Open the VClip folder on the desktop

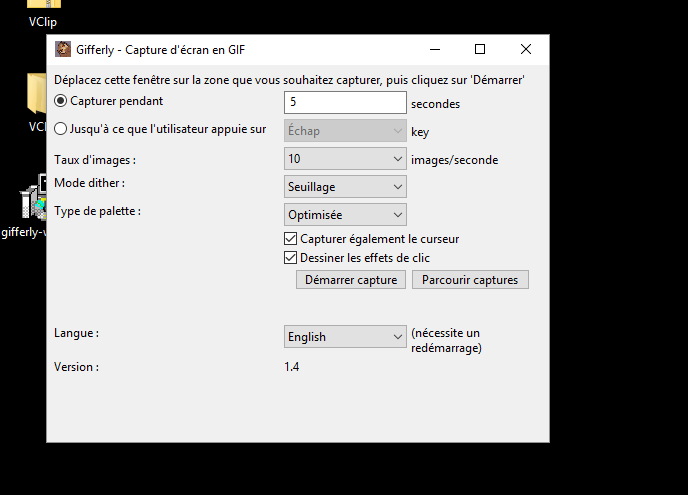tap(36, 103)
